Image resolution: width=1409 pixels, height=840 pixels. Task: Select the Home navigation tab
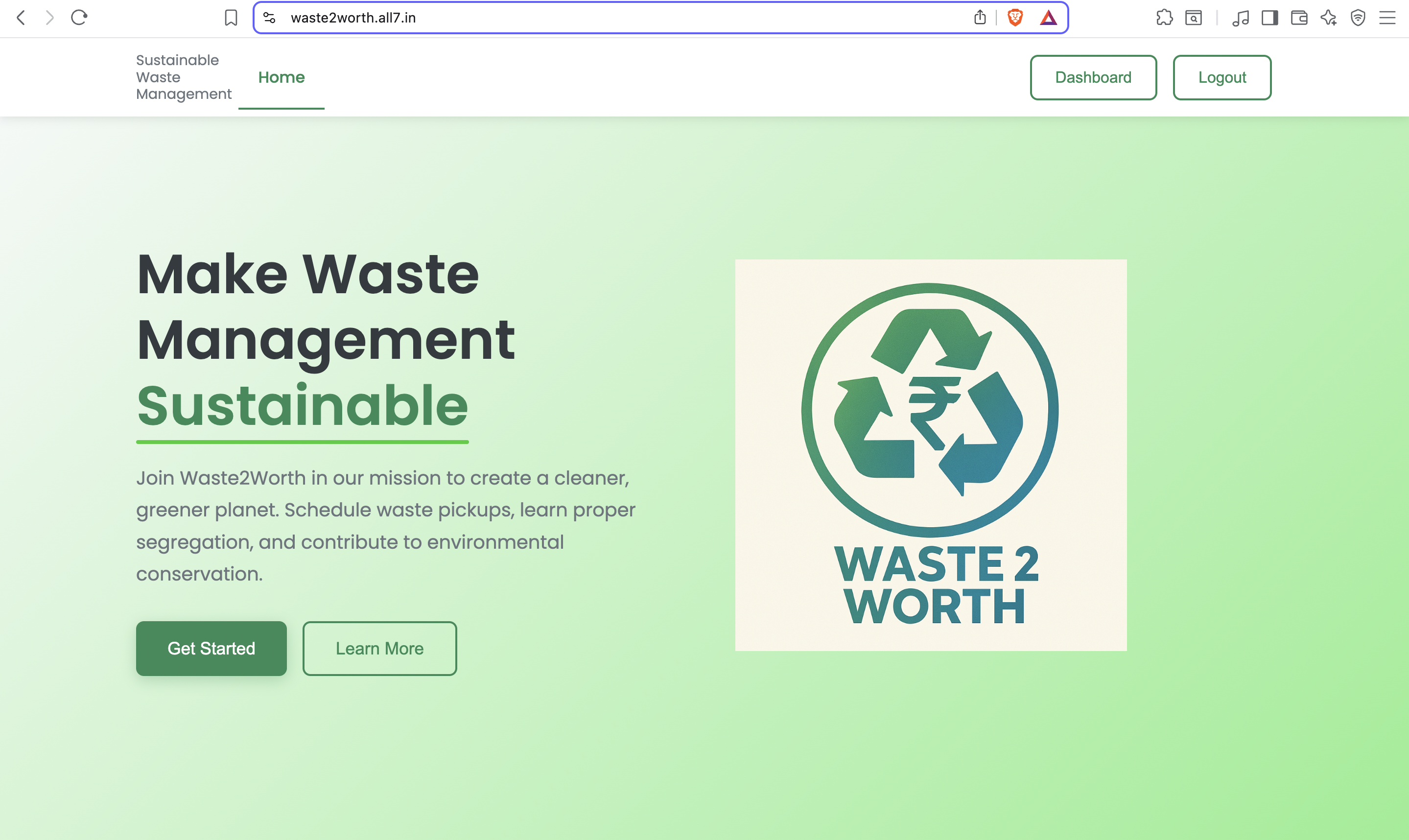281,77
